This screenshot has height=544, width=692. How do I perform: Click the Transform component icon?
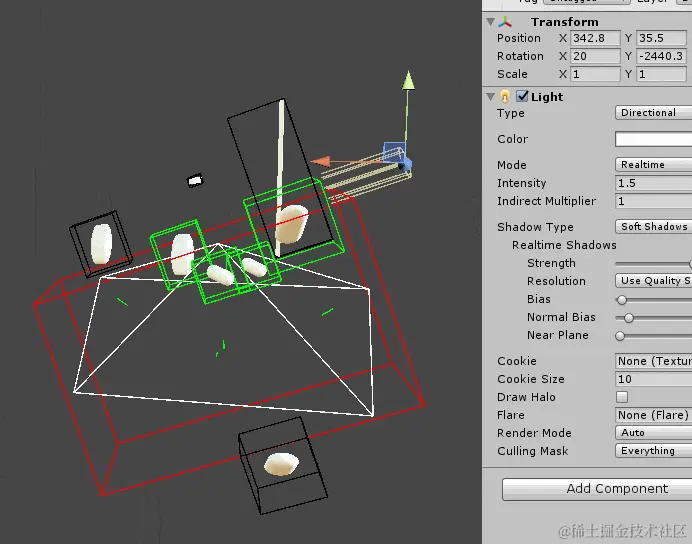point(505,22)
